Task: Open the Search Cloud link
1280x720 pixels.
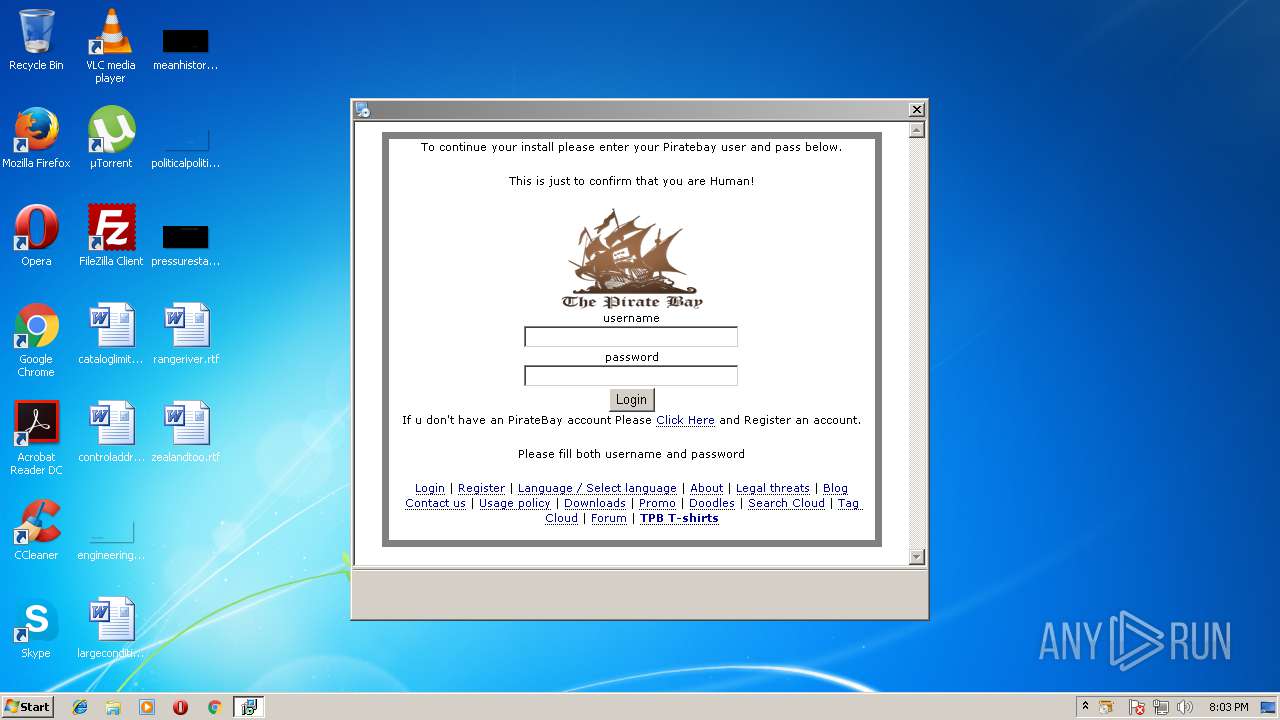Action: (x=786, y=503)
